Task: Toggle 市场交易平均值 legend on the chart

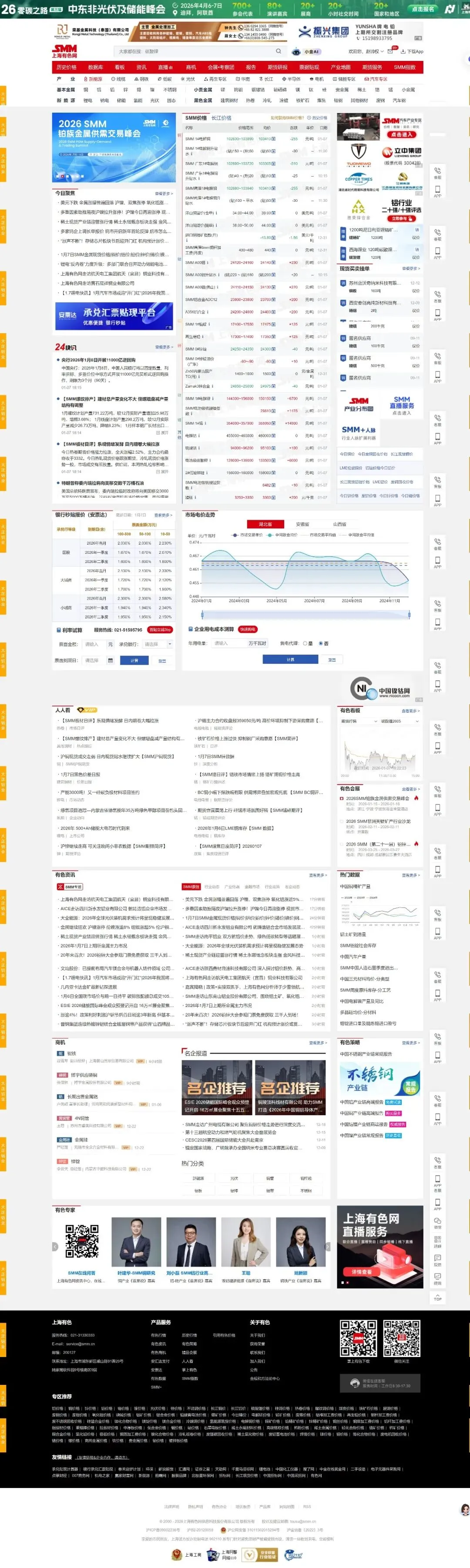Action: click(x=319, y=535)
